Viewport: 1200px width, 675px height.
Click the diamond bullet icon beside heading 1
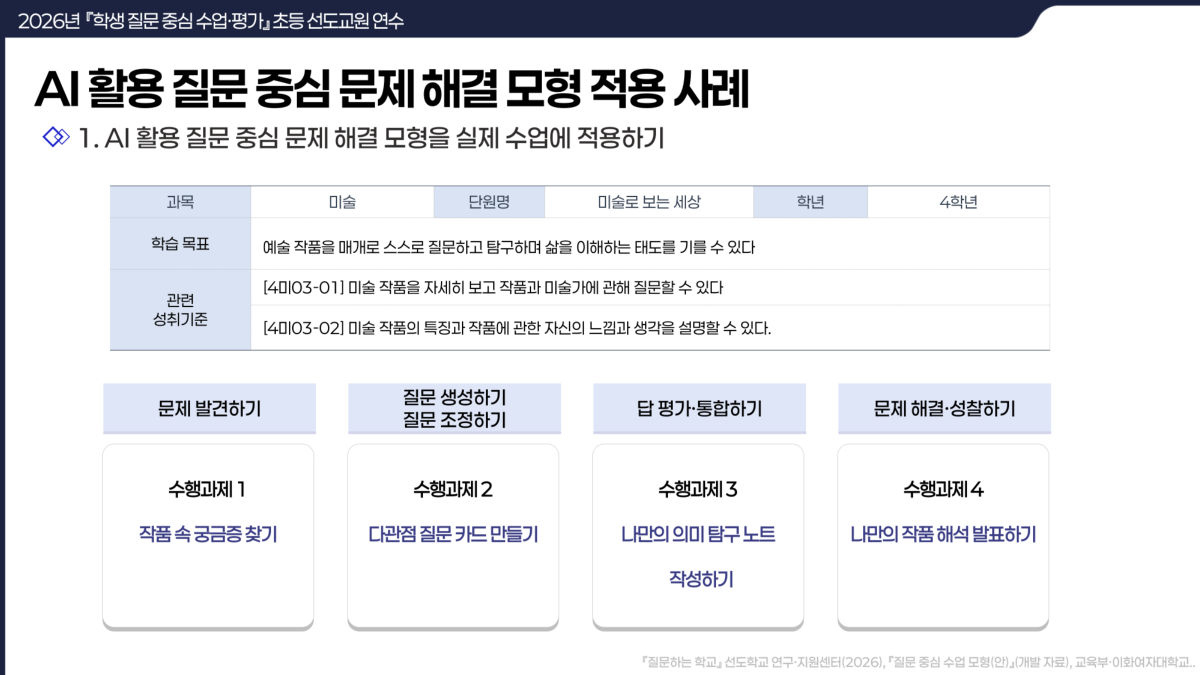tap(56, 138)
